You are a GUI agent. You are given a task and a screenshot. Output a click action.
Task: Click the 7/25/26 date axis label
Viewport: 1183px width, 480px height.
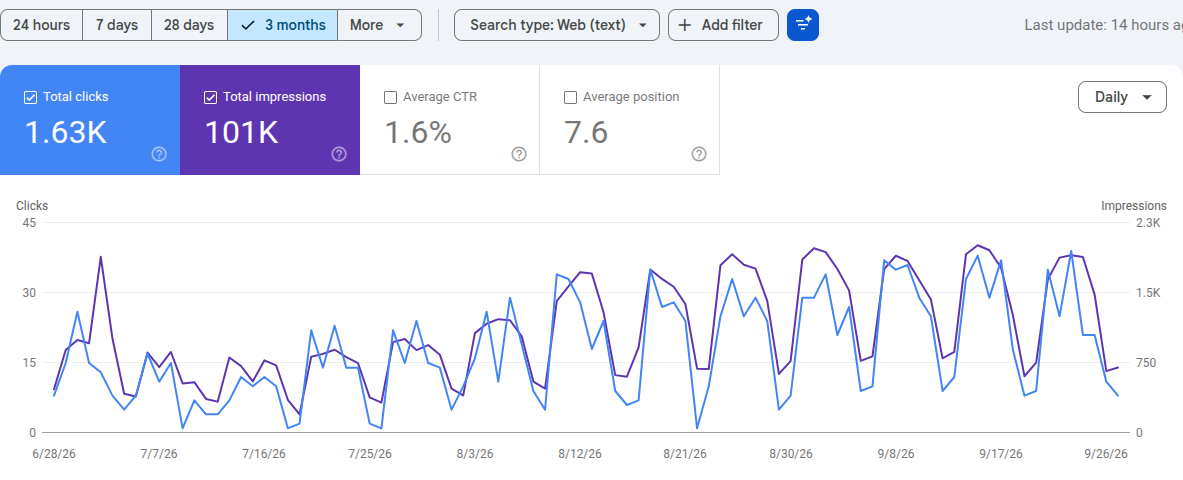pos(370,454)
